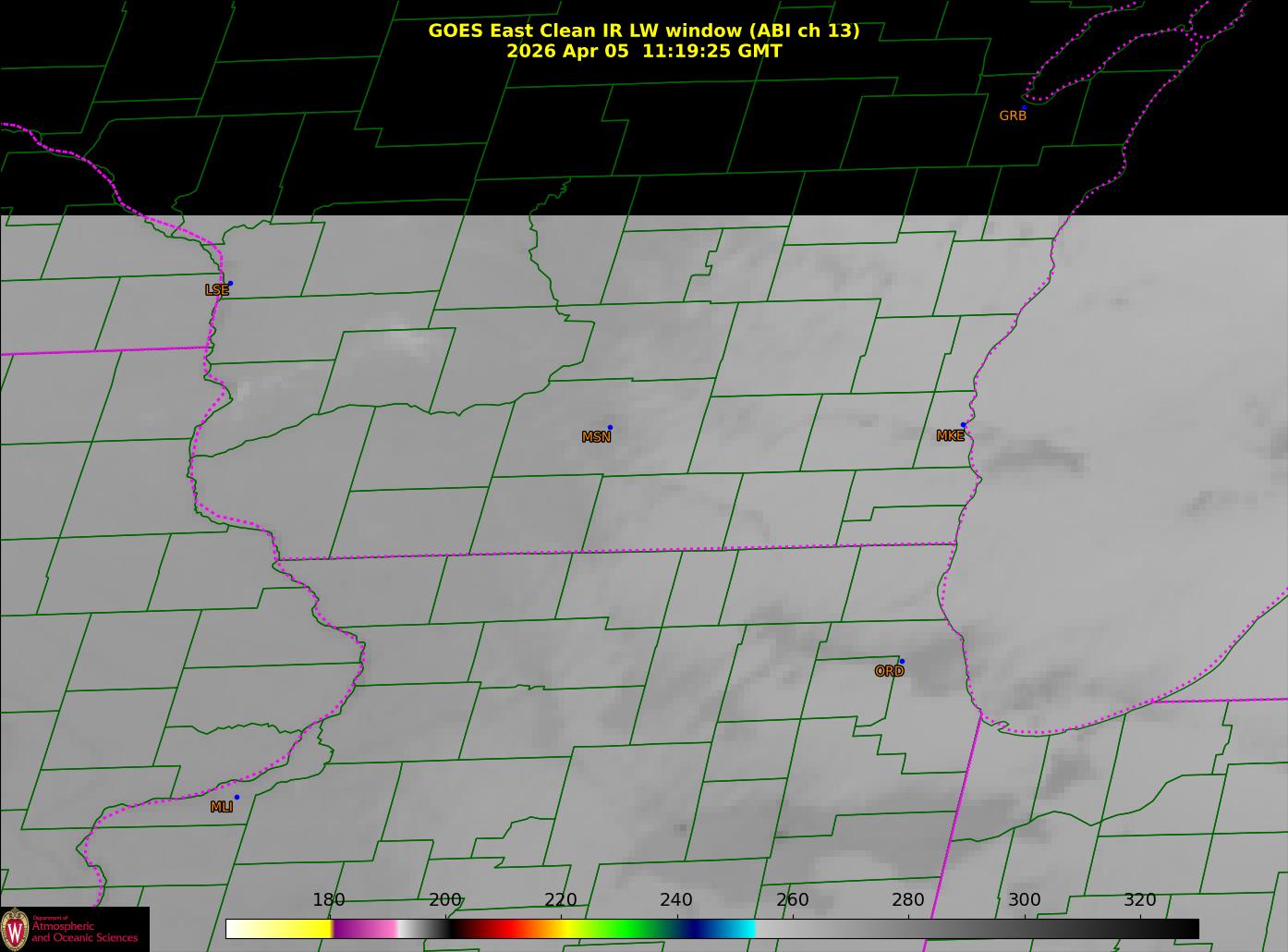Click the LSE station label
The image size is (1288, 952).
[217, 290]
